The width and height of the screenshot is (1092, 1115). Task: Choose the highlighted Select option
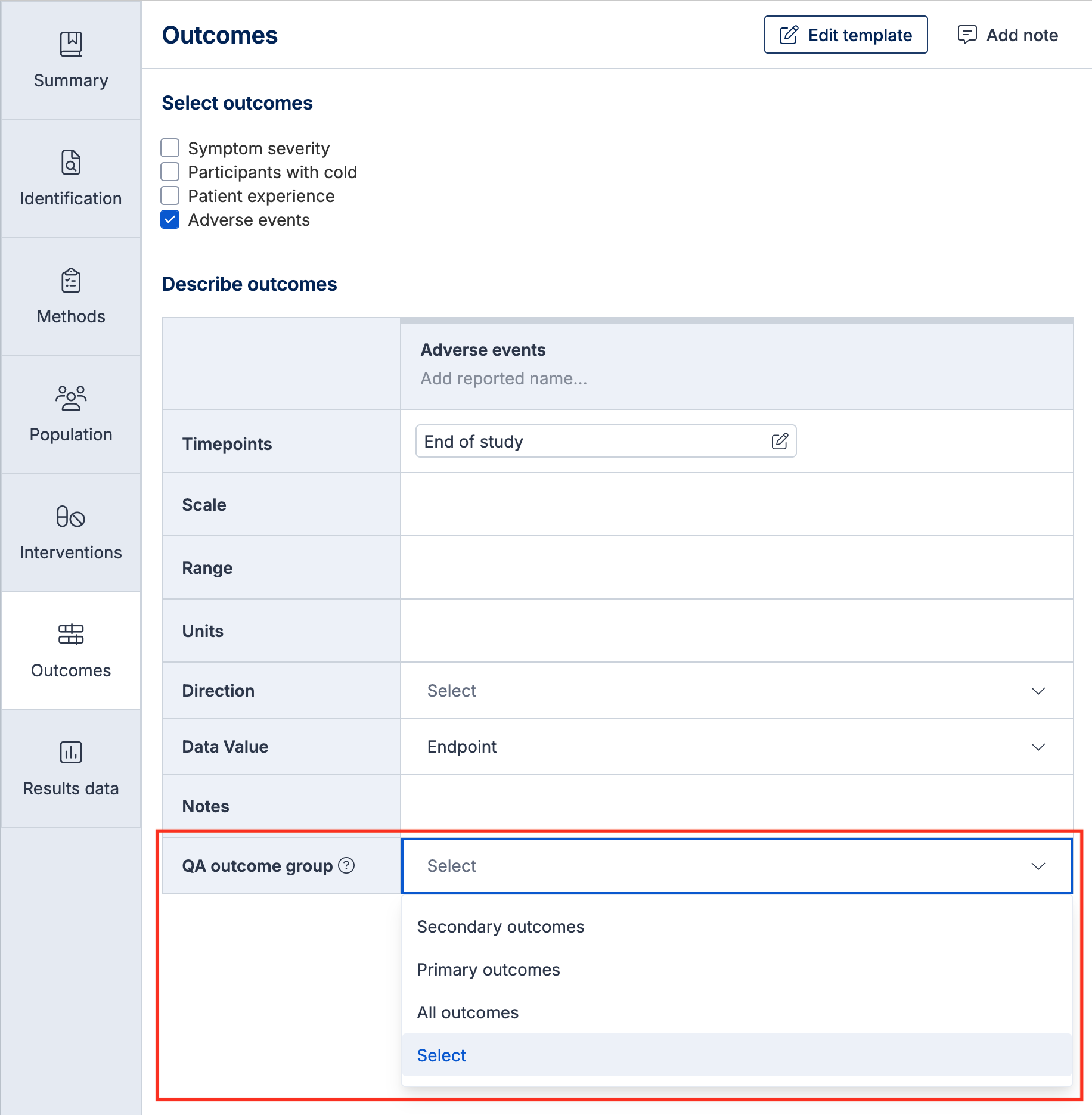737,1055
